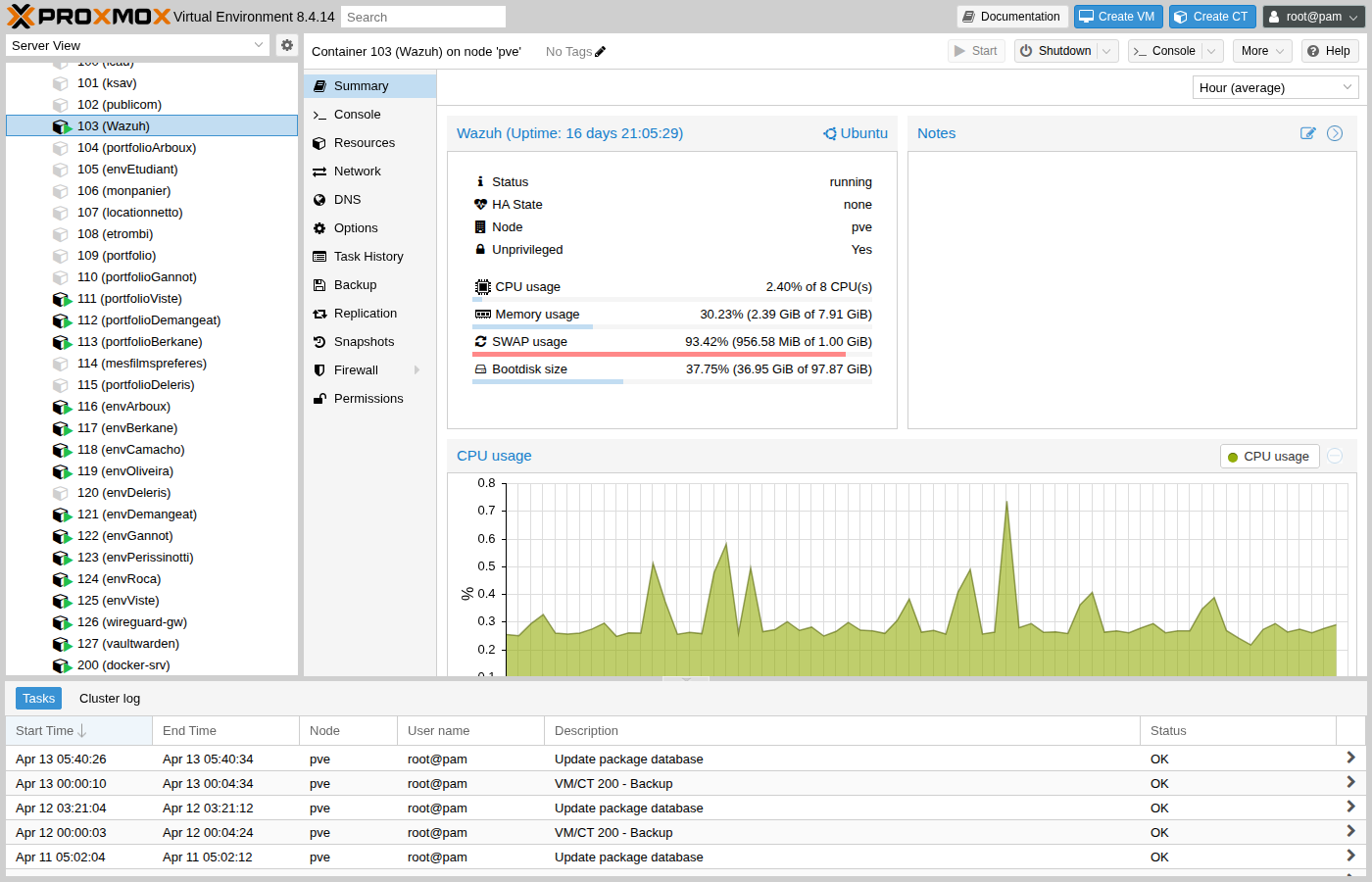Click the red SWAP usage progress bar
The image size is (1372, 882).
672,354
